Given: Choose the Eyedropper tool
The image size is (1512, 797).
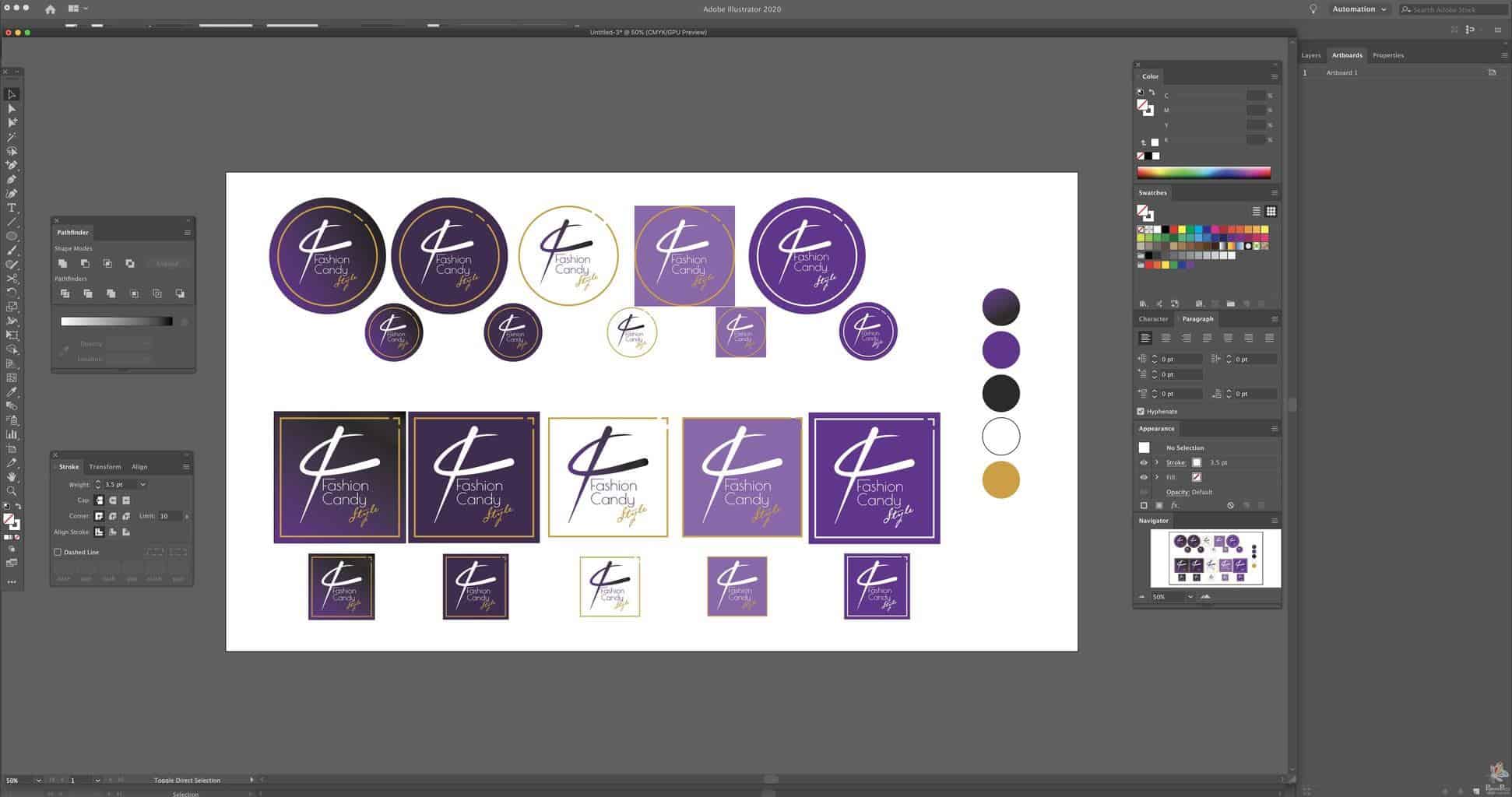Looking at the screenshot, I should 12,391.
